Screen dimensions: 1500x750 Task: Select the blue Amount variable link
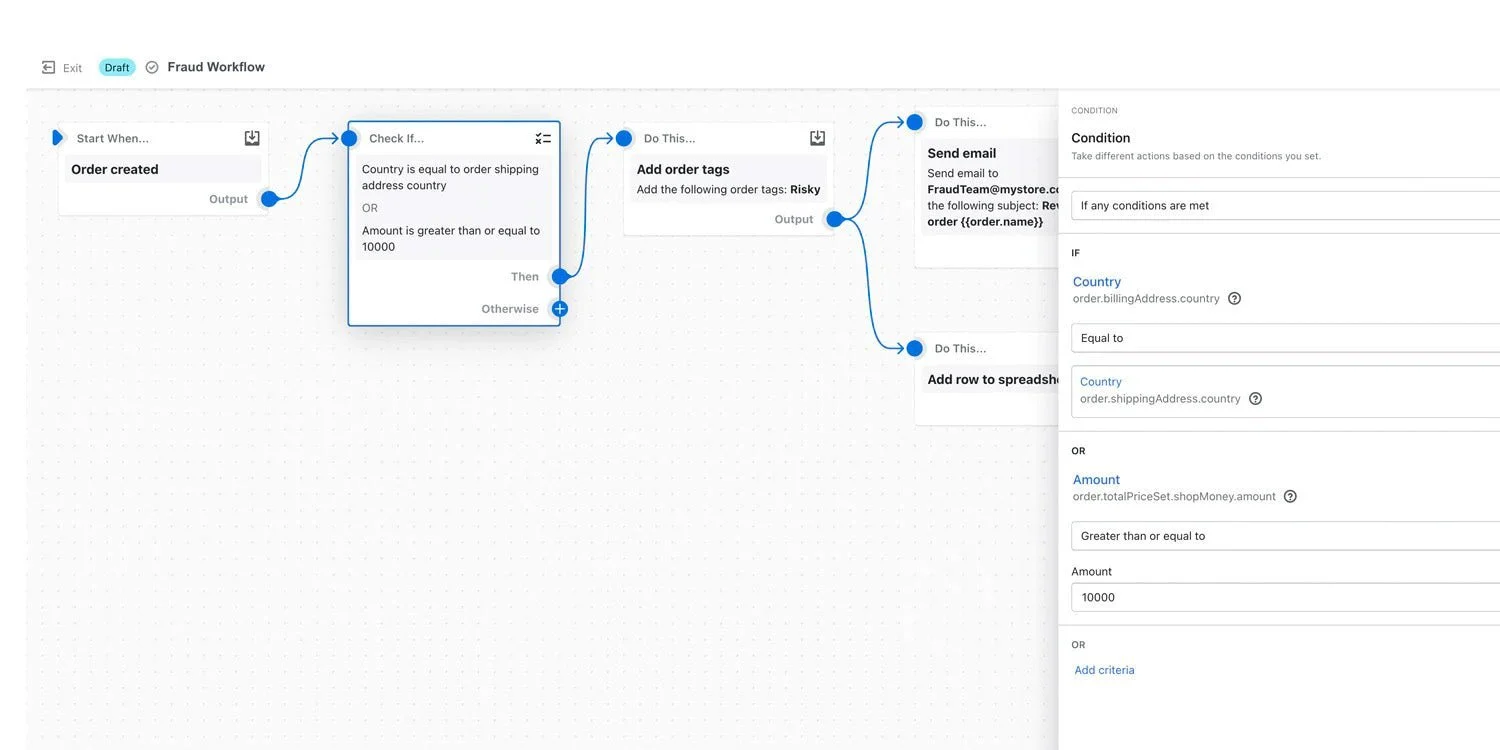point(1095,479)
